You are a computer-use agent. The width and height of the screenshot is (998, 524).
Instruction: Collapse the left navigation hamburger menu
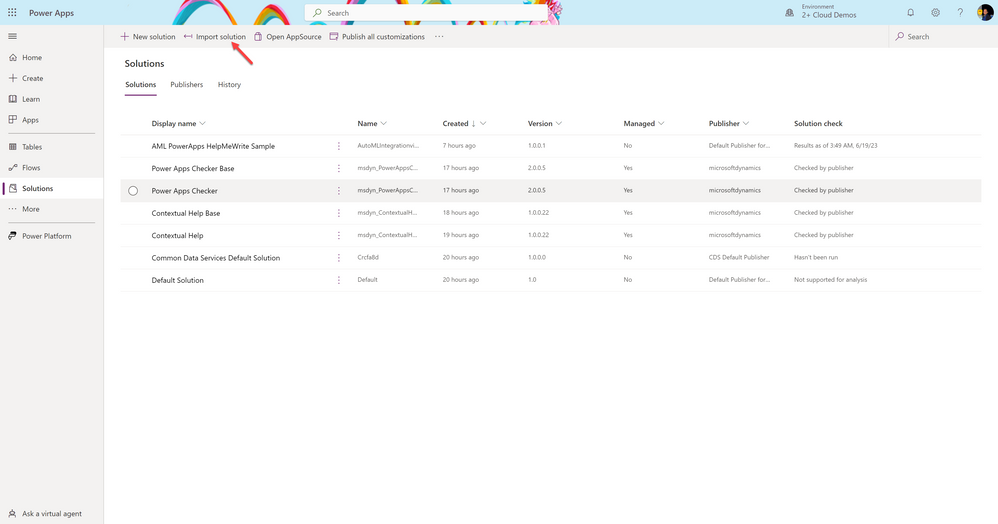12,36
